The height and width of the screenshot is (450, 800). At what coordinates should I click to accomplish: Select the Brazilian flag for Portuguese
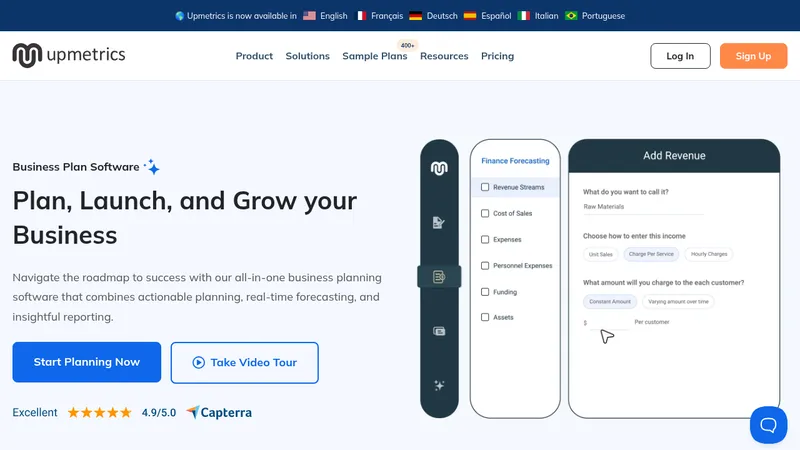[x=571, y=16]
